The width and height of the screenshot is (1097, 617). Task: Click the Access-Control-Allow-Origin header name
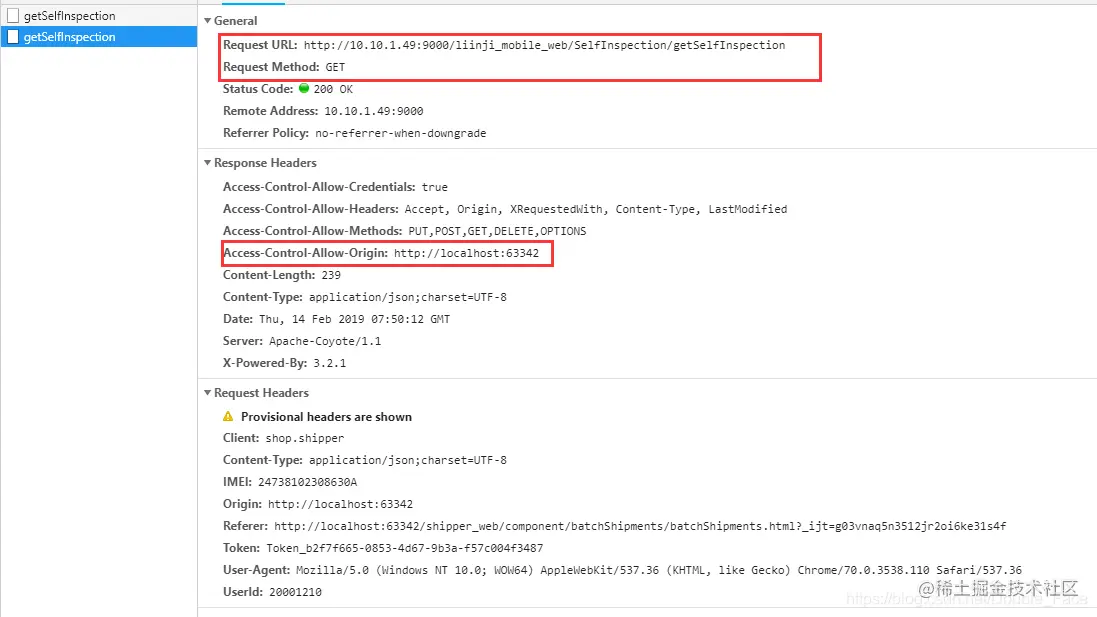click(x=305, y=253)
